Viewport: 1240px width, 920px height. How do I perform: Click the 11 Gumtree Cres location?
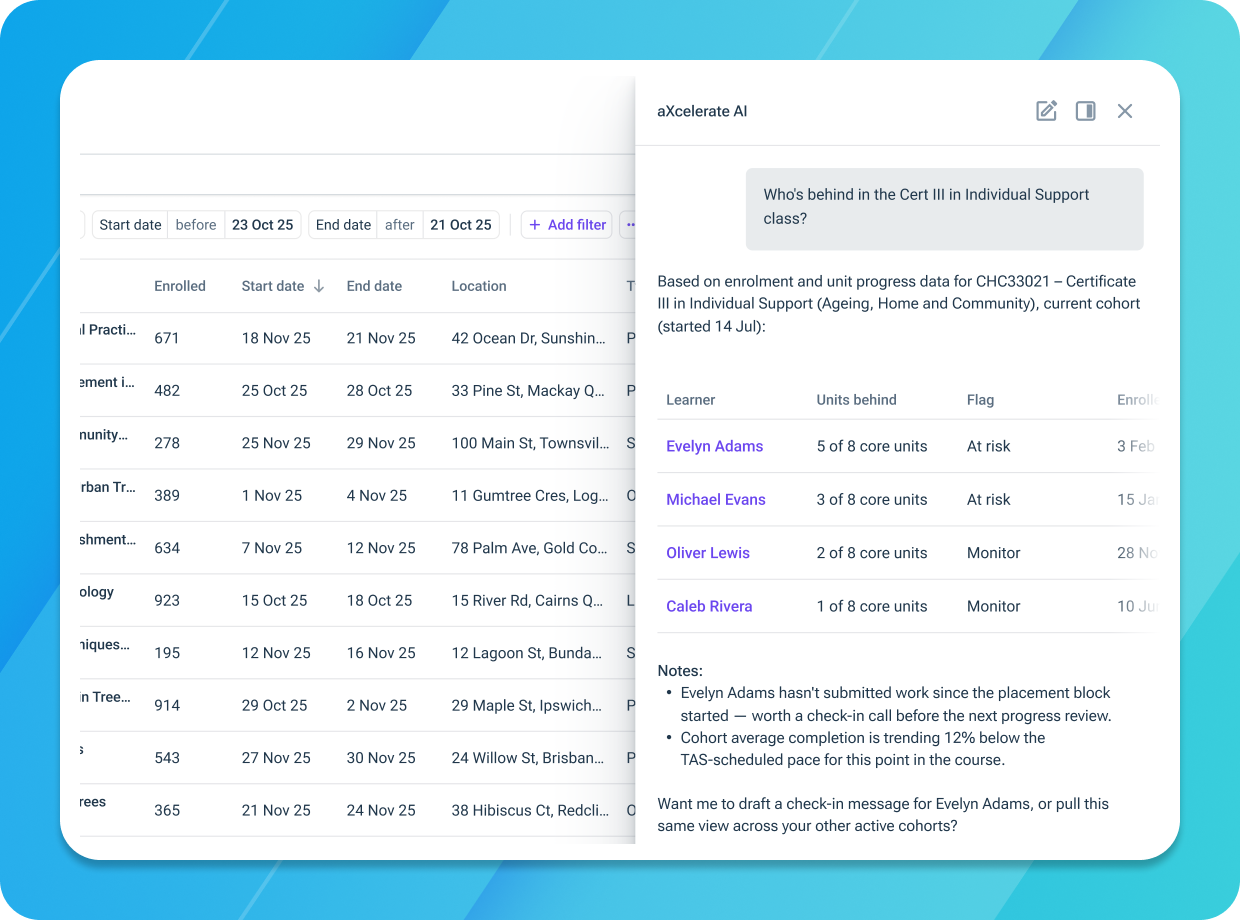tap(528, 495)
